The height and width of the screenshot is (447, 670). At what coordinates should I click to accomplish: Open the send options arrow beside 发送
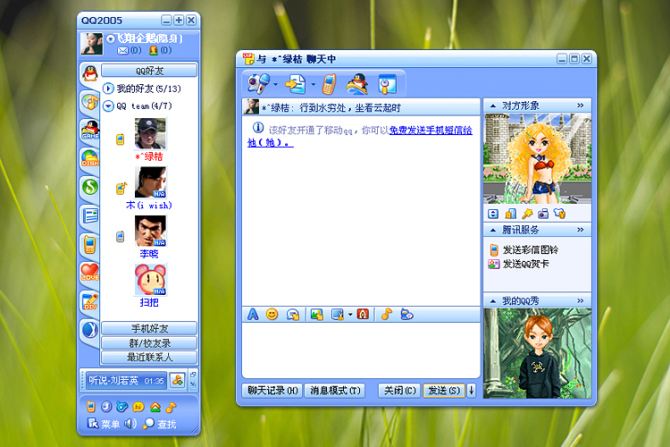[471, 391]
